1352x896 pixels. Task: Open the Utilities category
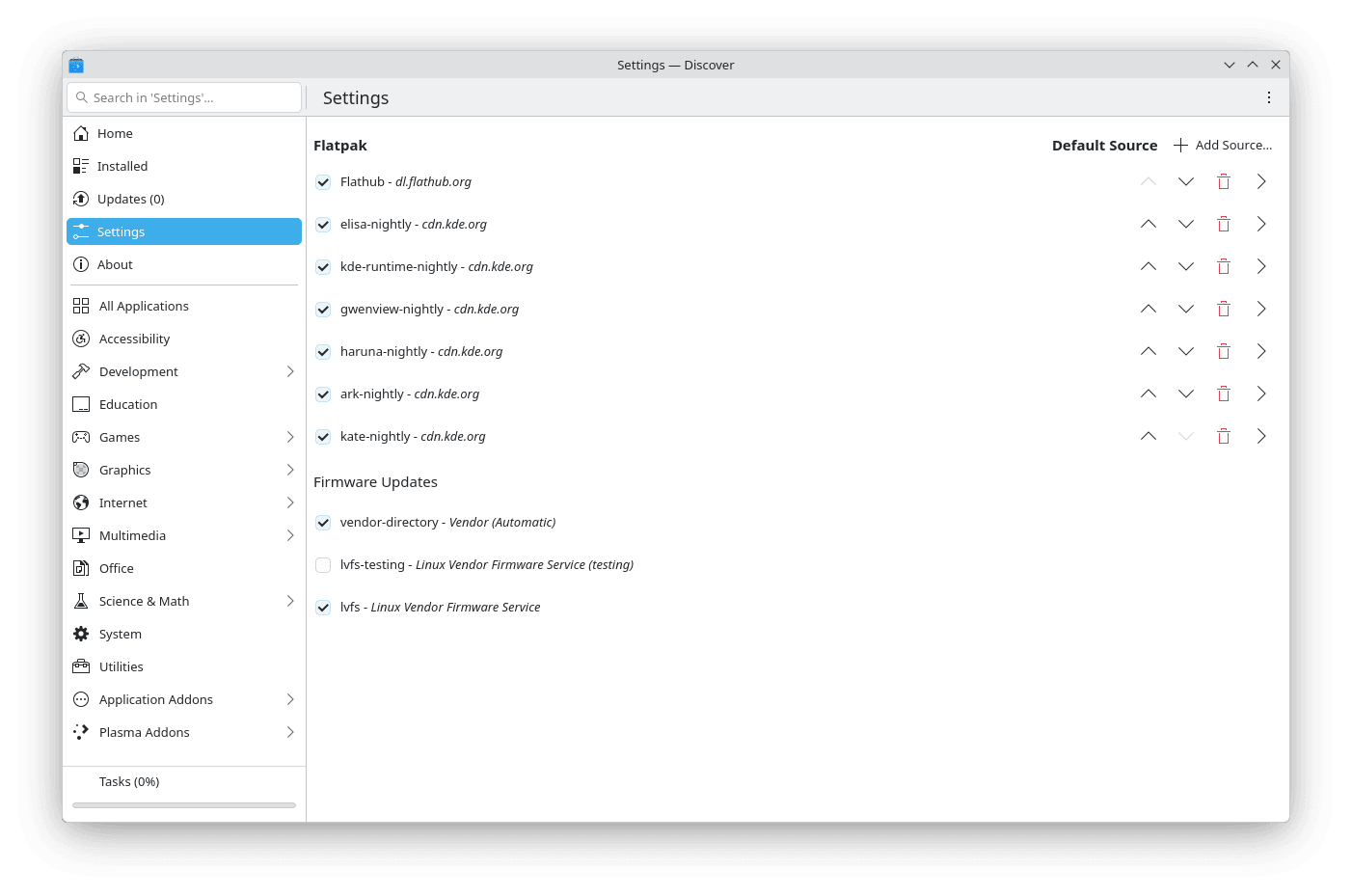(x=184, y=666)
